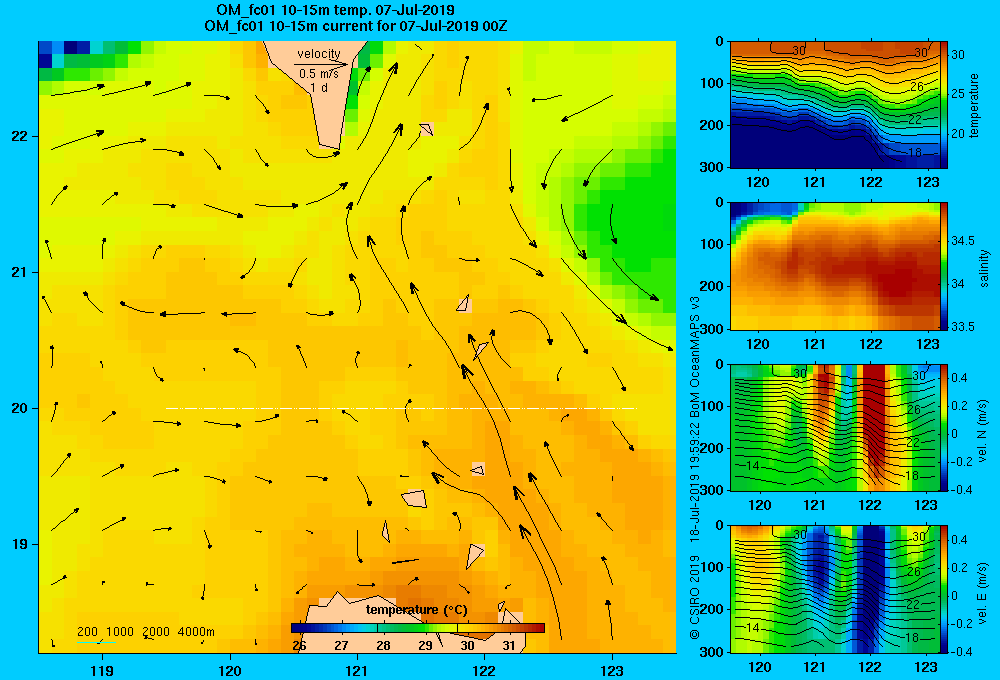Viewport: 1000px width, 680px height.
Task: Click the eastward velocity depth section panel
Action: click(835, 589)
